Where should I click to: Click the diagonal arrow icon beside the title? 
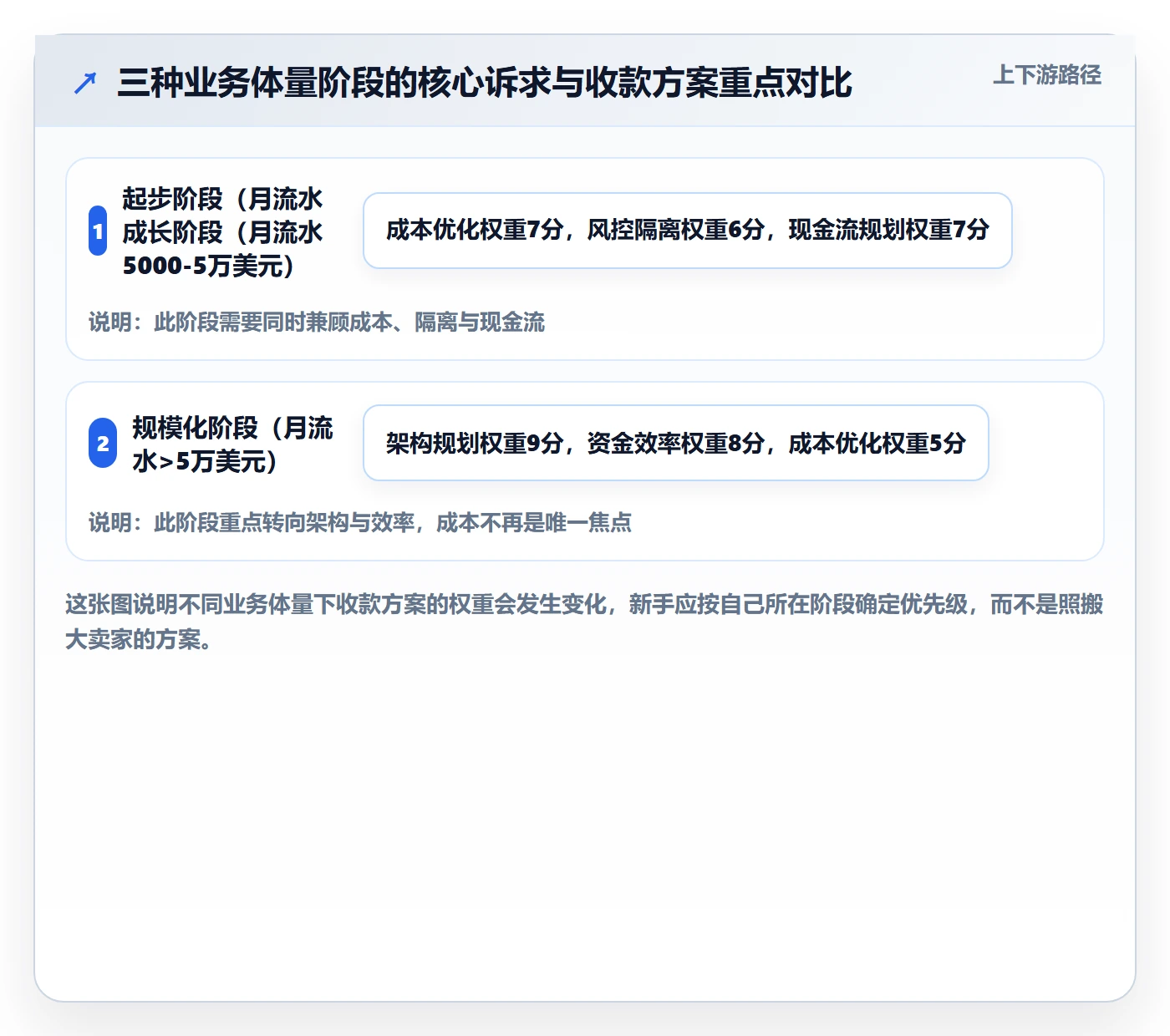tap(85, 83)
